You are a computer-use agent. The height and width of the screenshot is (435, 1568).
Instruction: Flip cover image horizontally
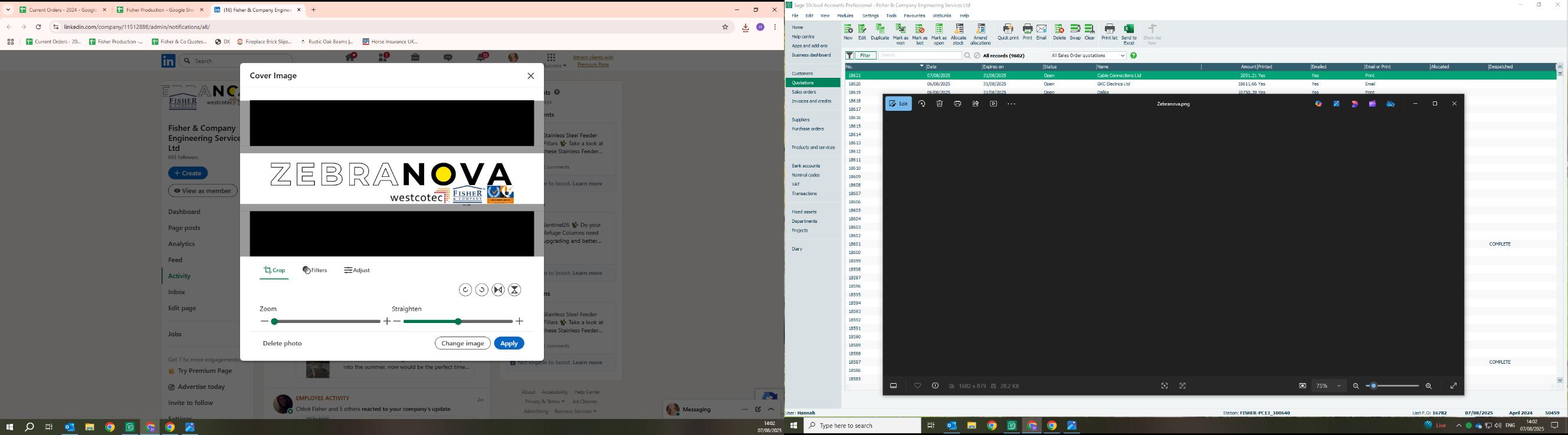click(498, 290)
